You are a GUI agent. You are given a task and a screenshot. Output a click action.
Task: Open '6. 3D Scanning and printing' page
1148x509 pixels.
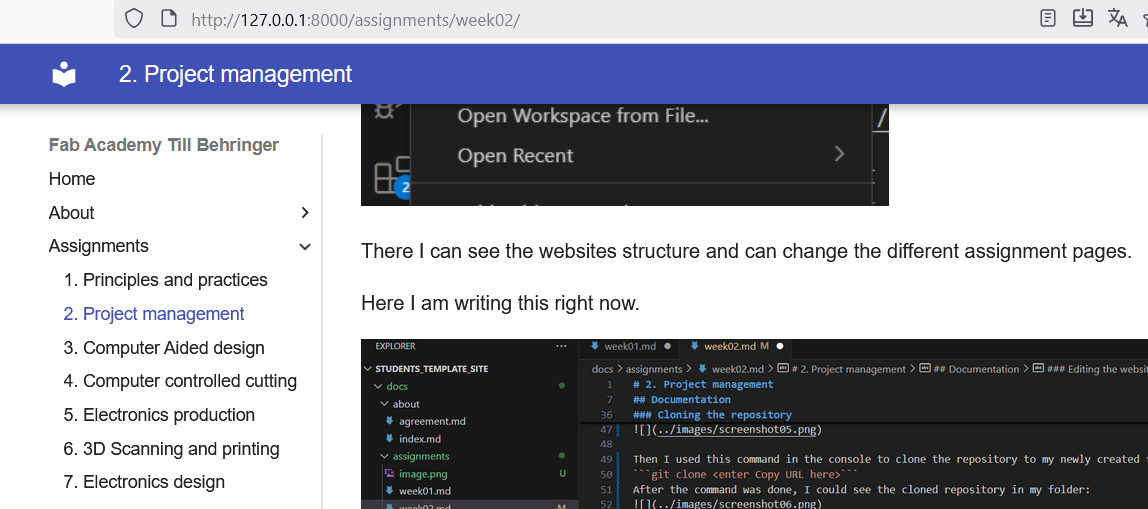tap(171, 448)
